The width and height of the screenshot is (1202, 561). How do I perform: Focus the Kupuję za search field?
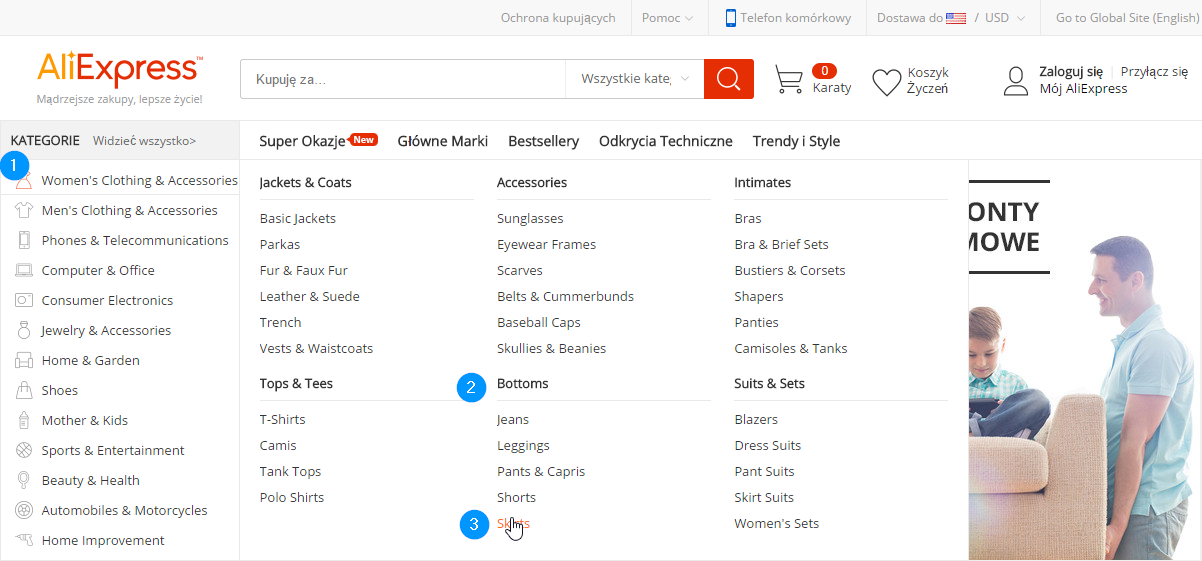(x=403, y=79)
